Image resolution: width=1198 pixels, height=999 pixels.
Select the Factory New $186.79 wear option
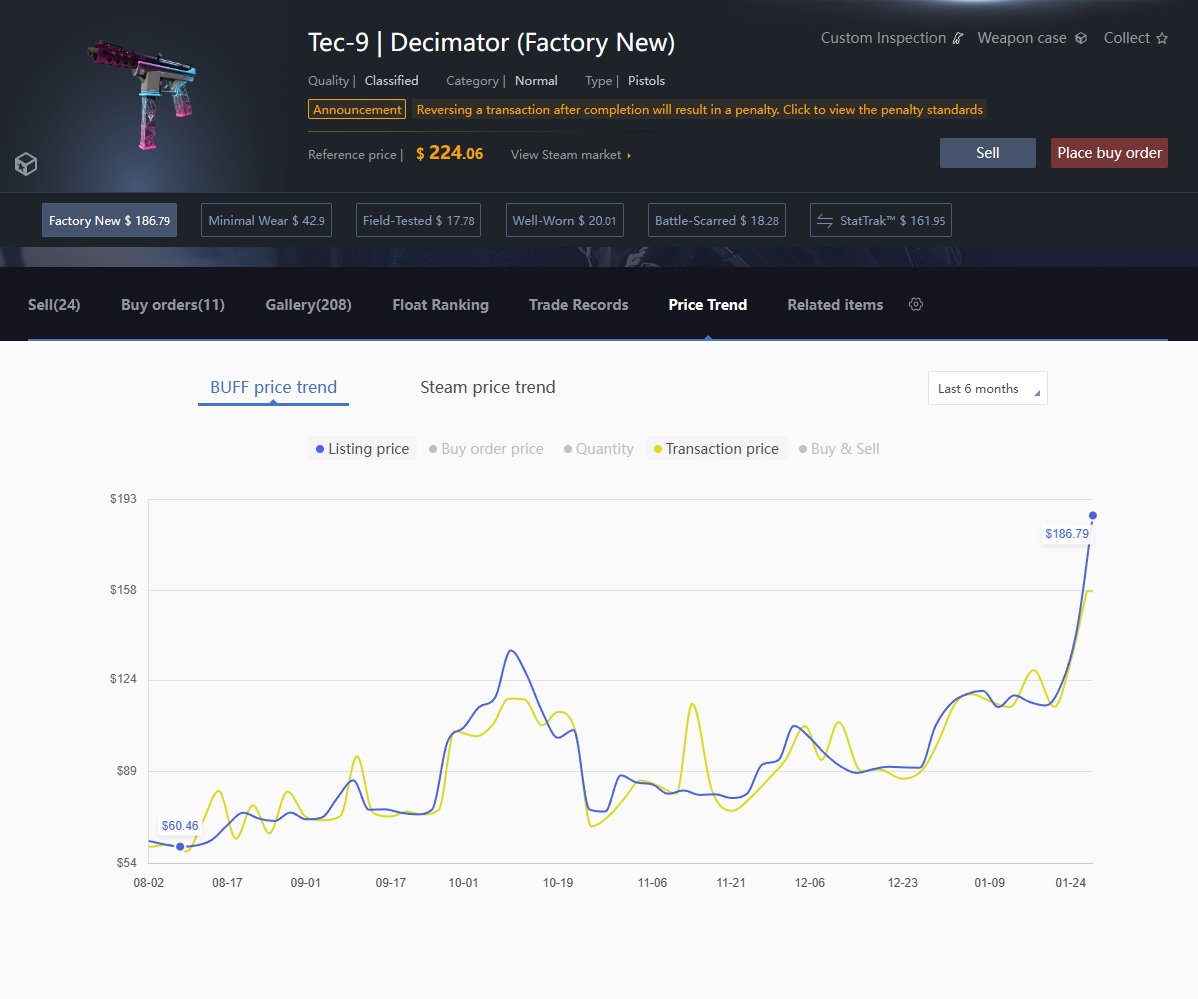point(109,220)
